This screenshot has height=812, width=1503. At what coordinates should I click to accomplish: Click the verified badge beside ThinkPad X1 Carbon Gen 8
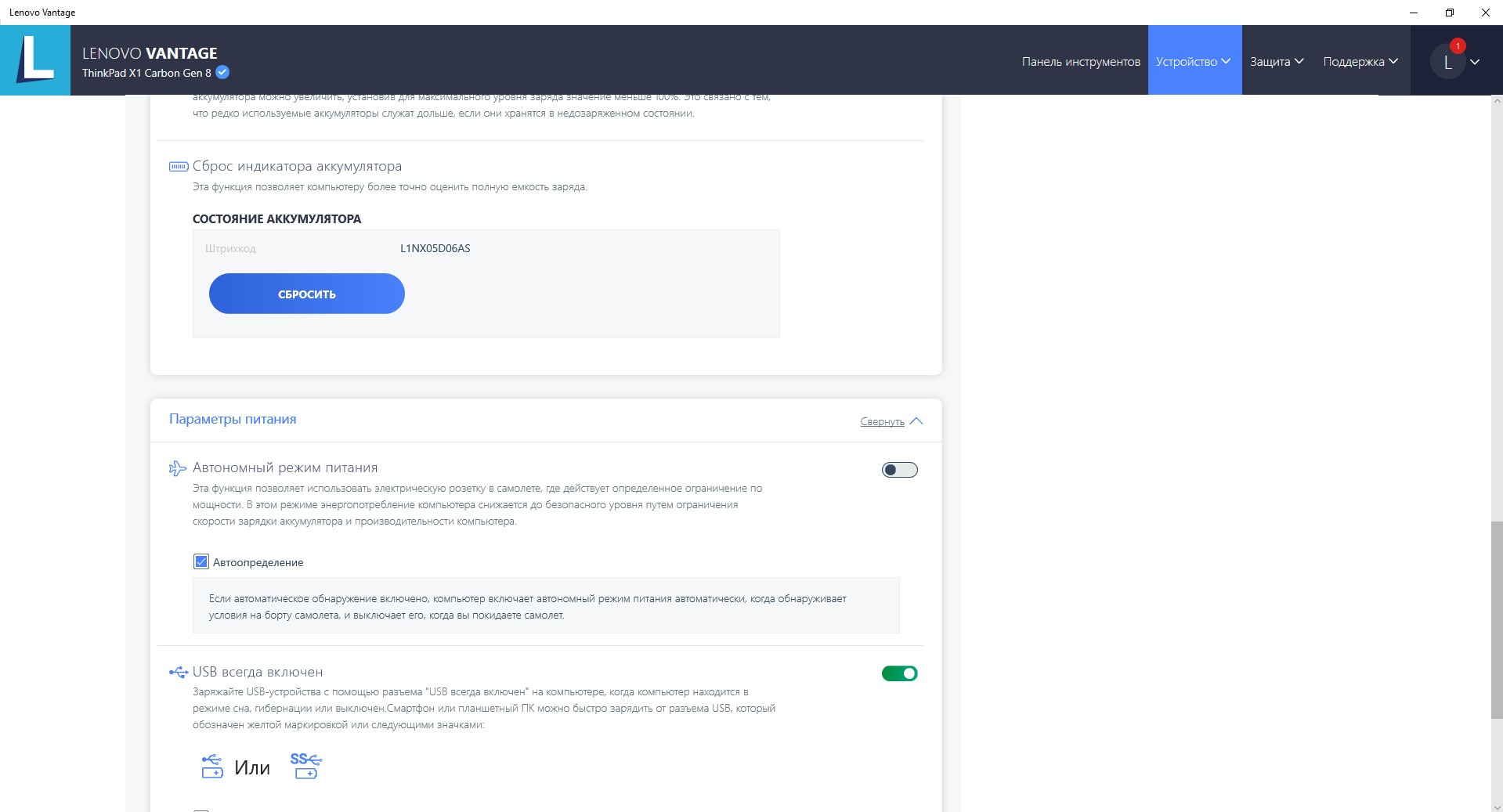(222, 73)
